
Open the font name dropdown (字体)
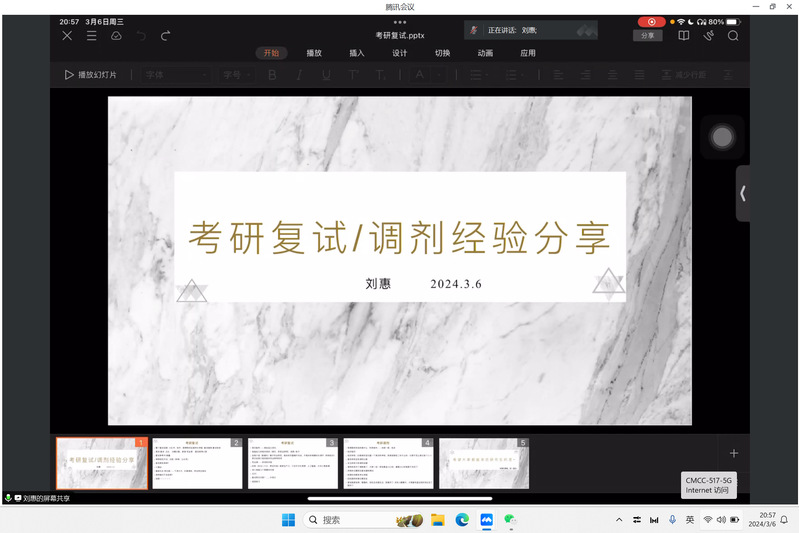(176, 75)
